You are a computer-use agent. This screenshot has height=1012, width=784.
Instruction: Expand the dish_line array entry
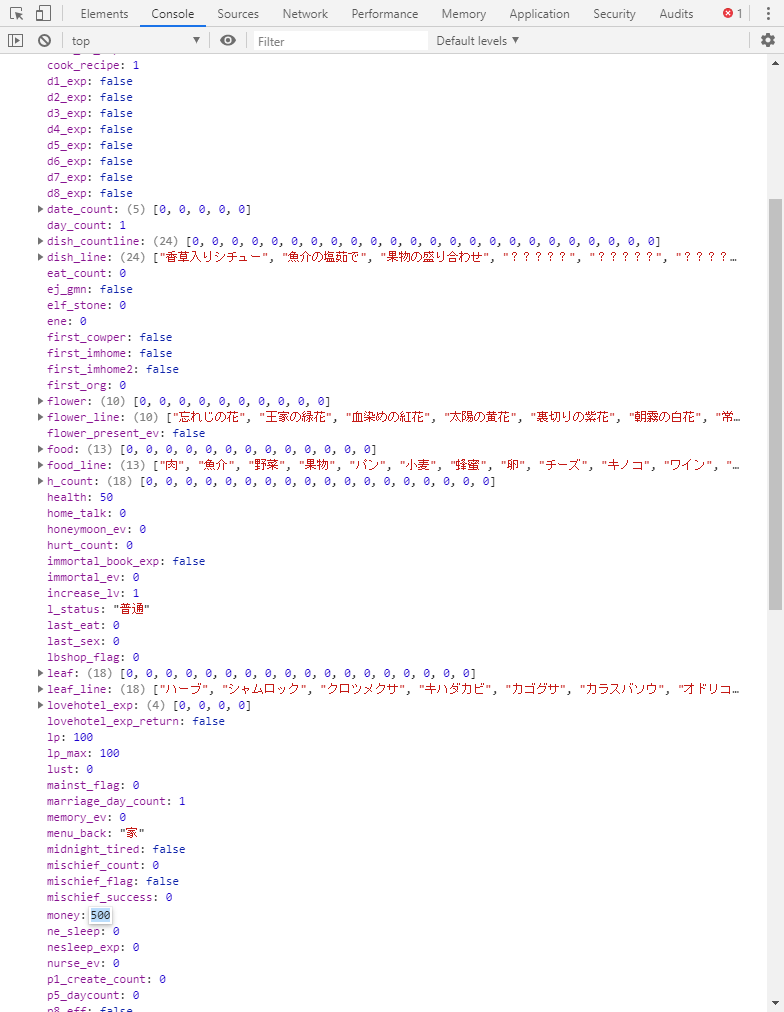(x=40, y=257)
